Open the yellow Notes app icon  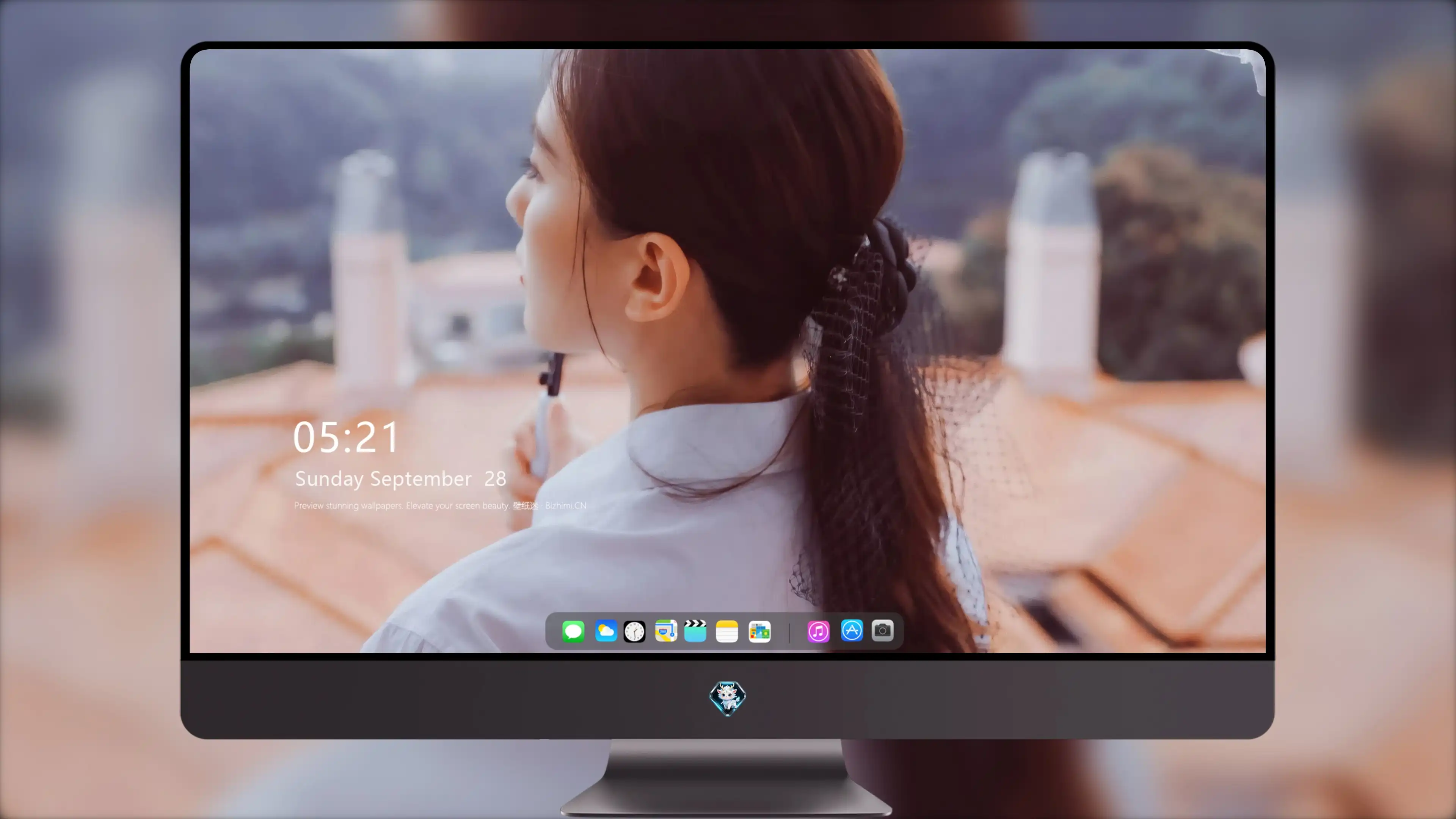point(727,631)
